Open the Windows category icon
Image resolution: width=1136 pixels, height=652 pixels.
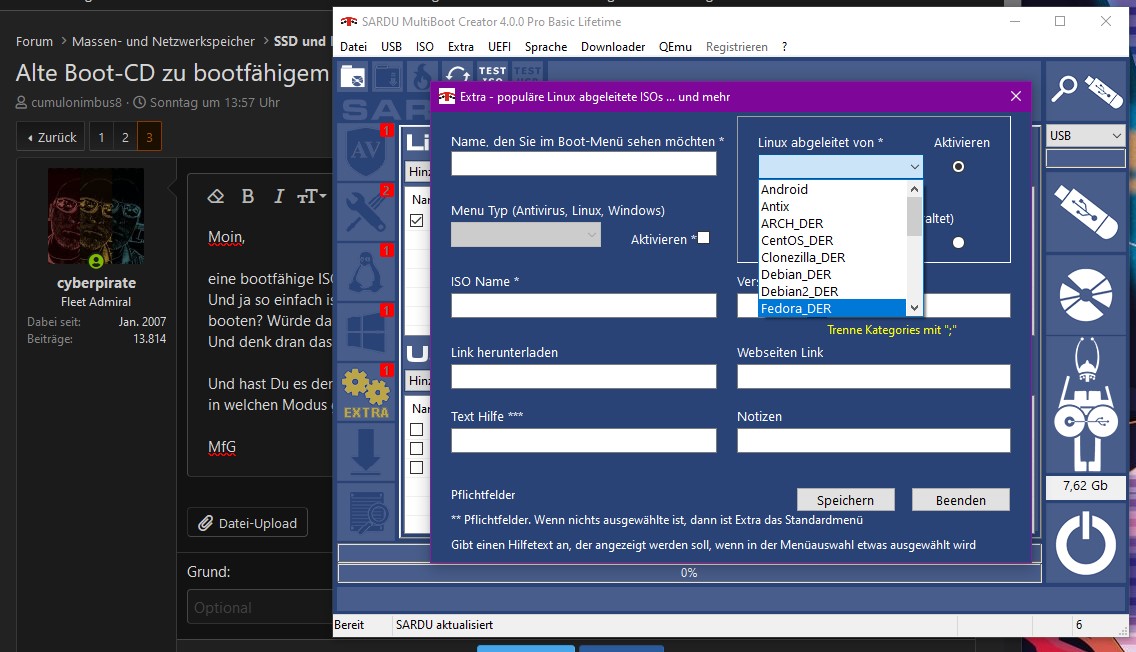[x=366, y=332]
